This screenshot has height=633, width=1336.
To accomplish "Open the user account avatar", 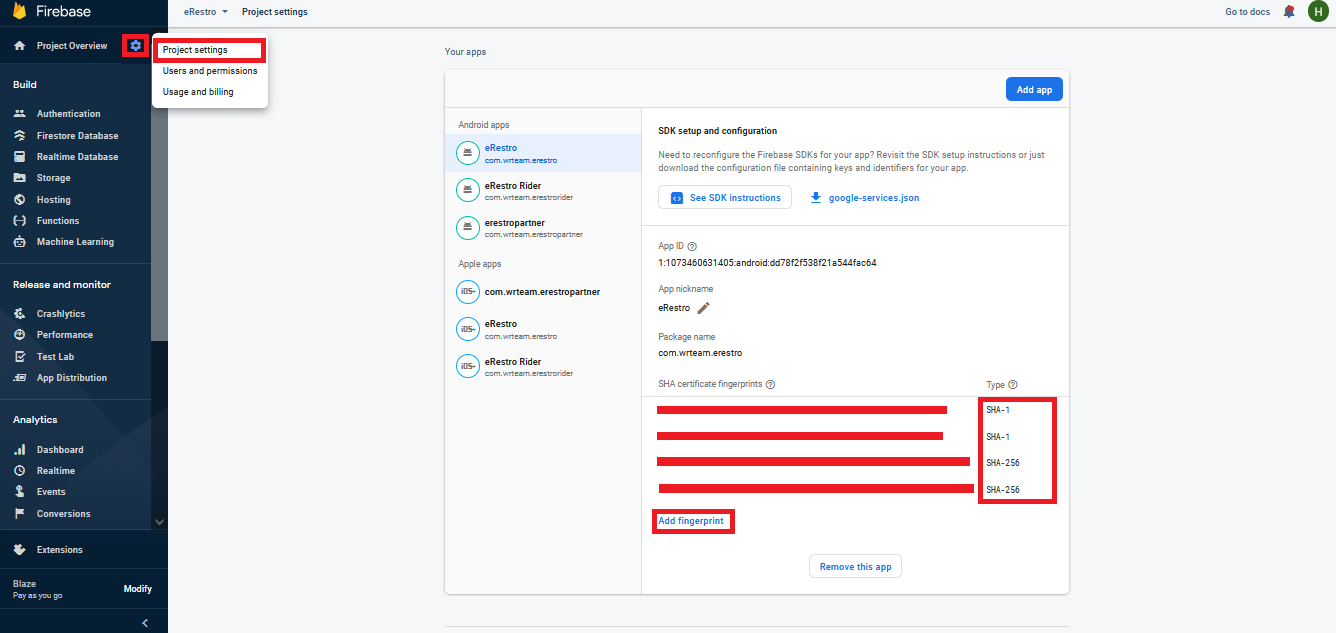I will [x=1318, y=12].
